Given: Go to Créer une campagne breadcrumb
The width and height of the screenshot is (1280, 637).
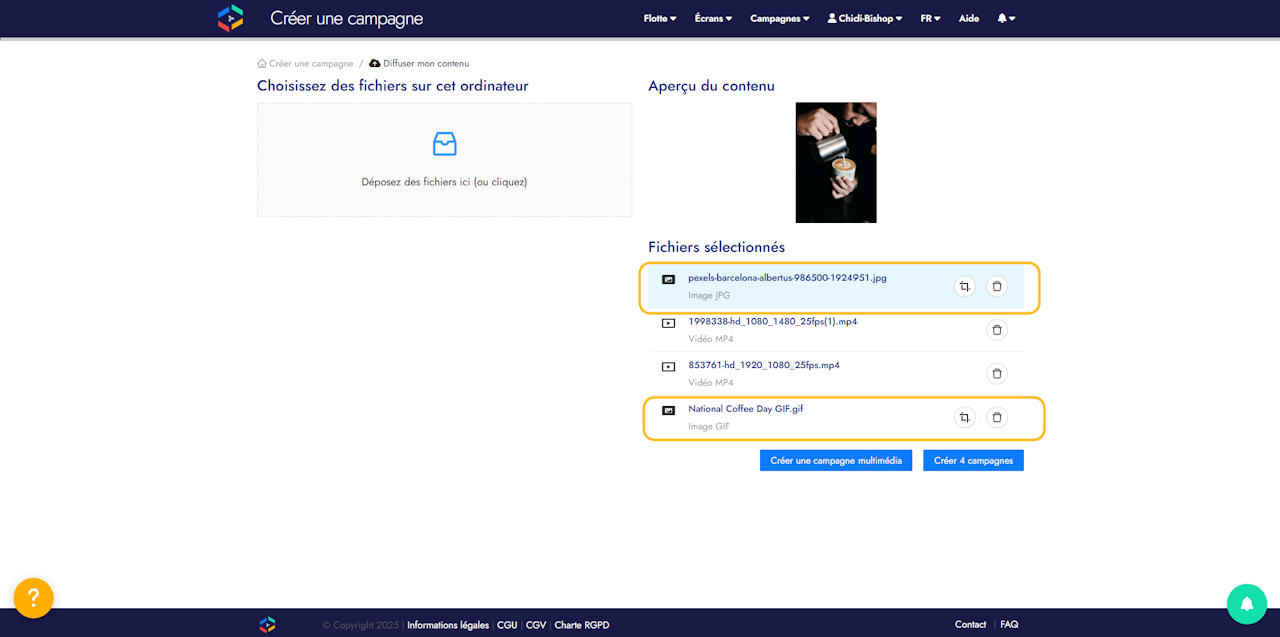Looking at the screenshot, I should pos(310,63).
